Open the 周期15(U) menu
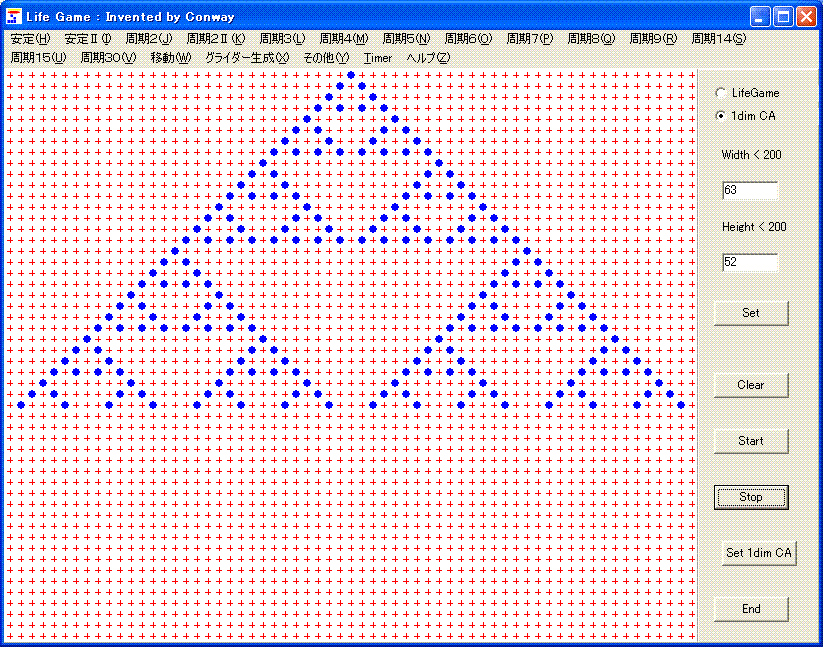The height and width of the screenshot is (647, 823). (x=38, y=58)
